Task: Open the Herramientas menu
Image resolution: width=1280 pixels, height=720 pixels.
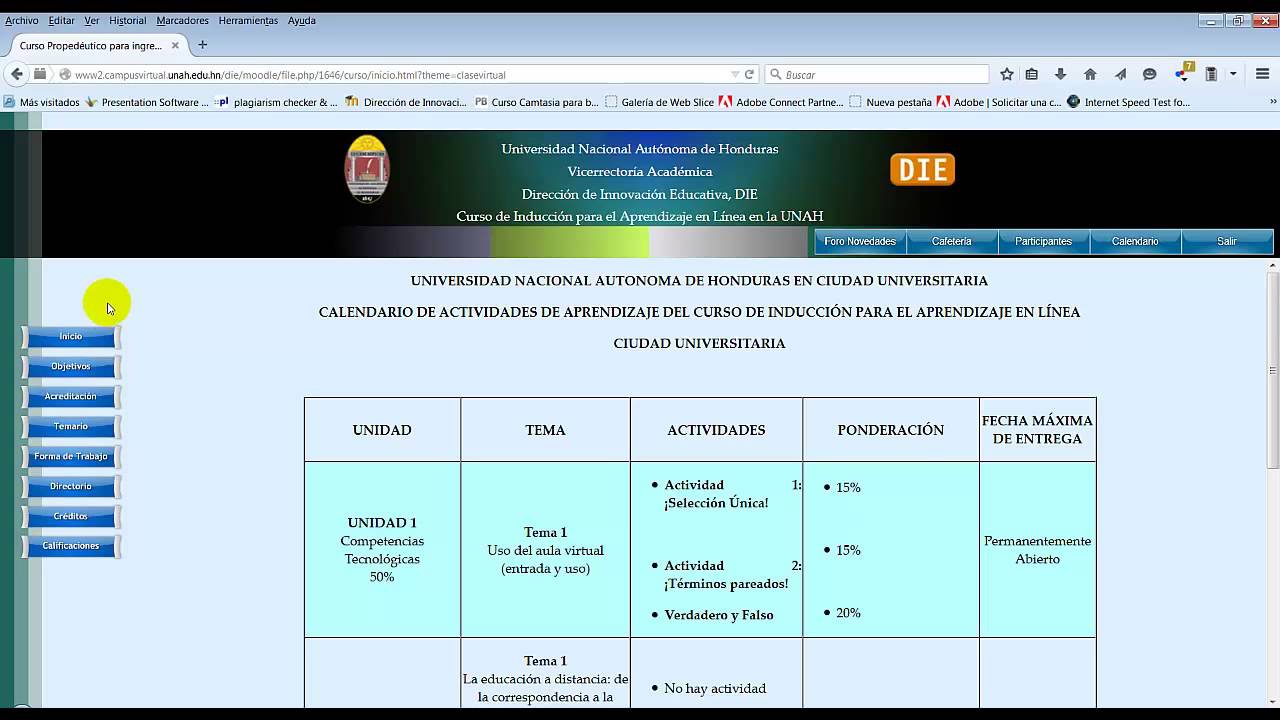Action: (x=248, y=20)
